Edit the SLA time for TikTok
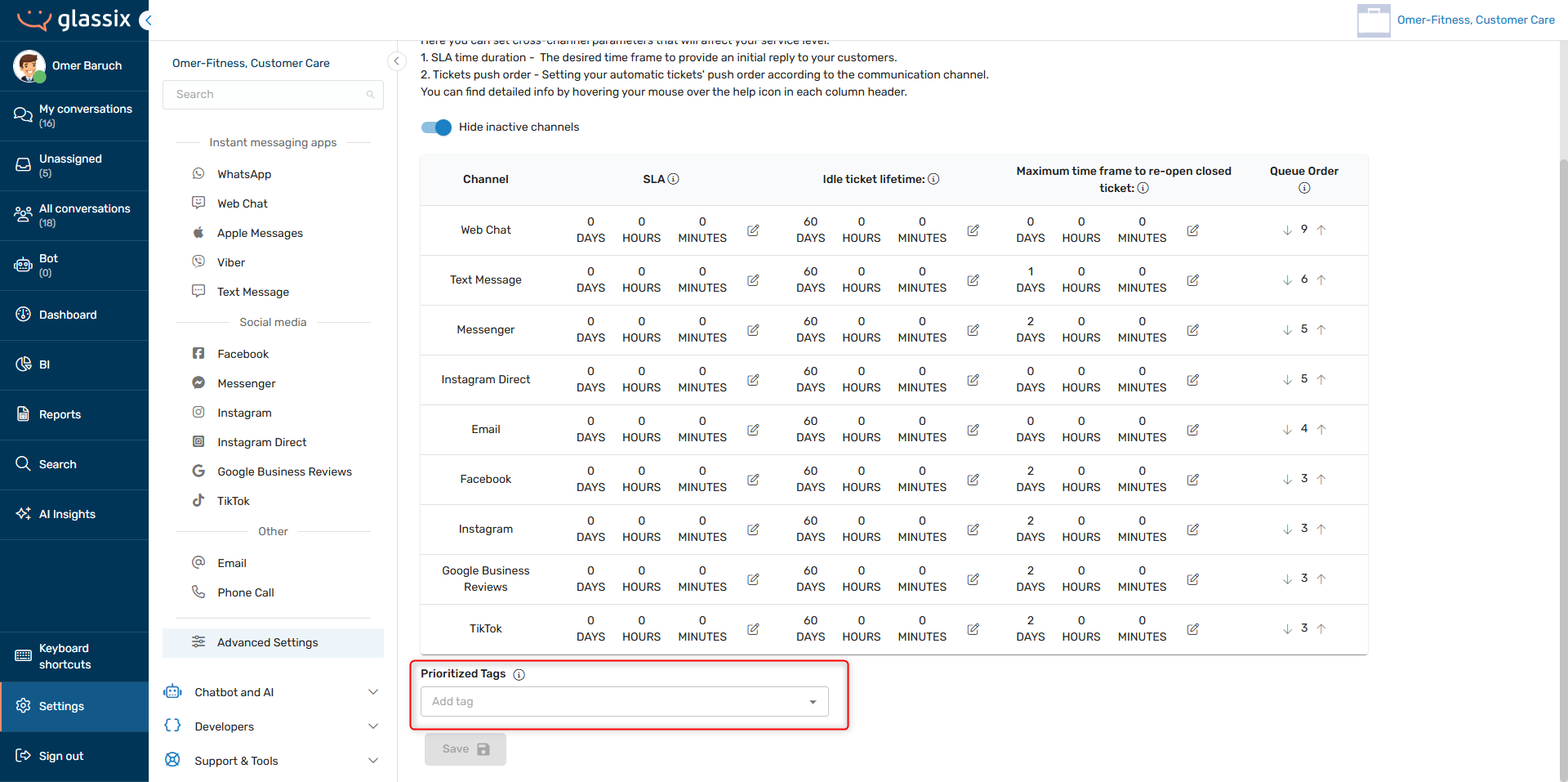This screenshot has width=1568, height=782. click(x=753, y=629)
